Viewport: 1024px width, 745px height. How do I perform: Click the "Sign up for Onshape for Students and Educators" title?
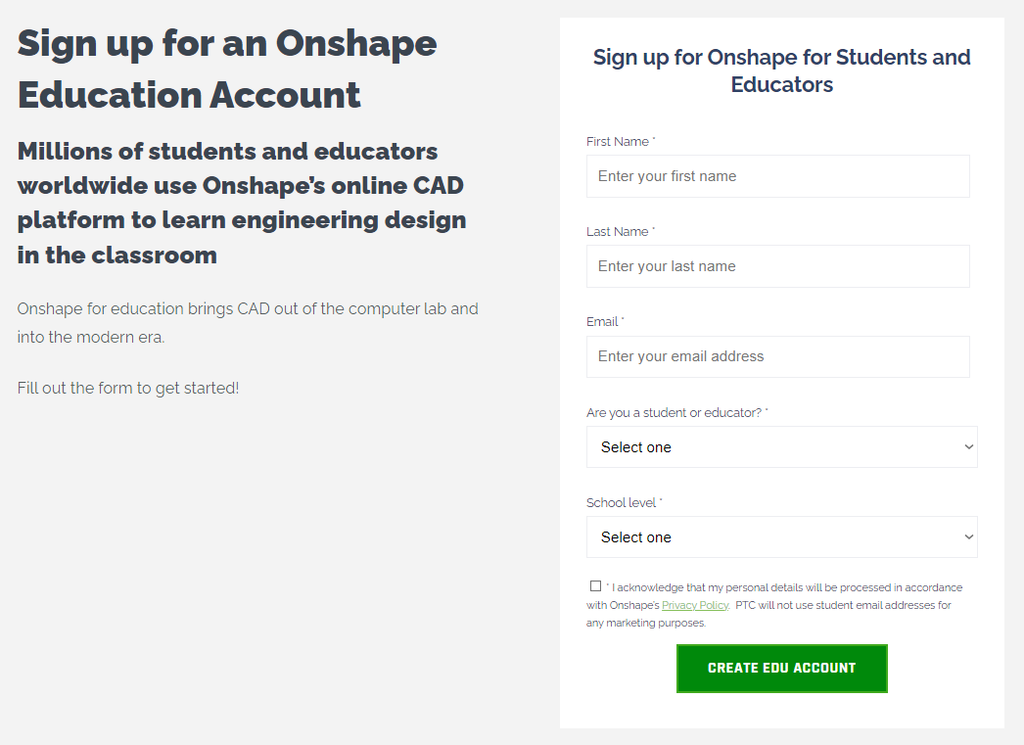[x=781, y=71]
